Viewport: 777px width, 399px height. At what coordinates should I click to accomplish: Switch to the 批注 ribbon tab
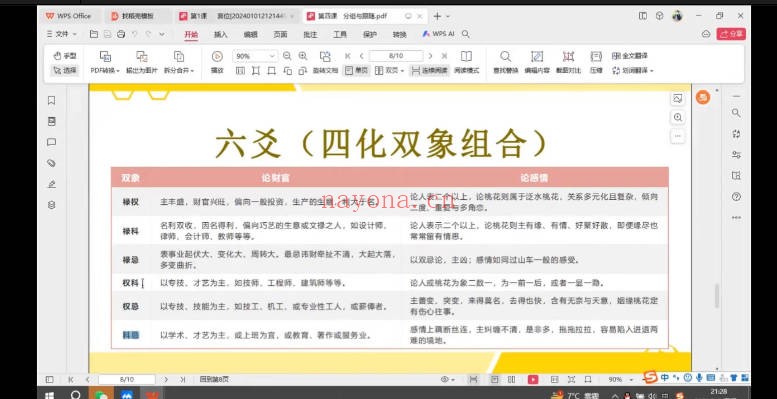click(x=310, y=34)
